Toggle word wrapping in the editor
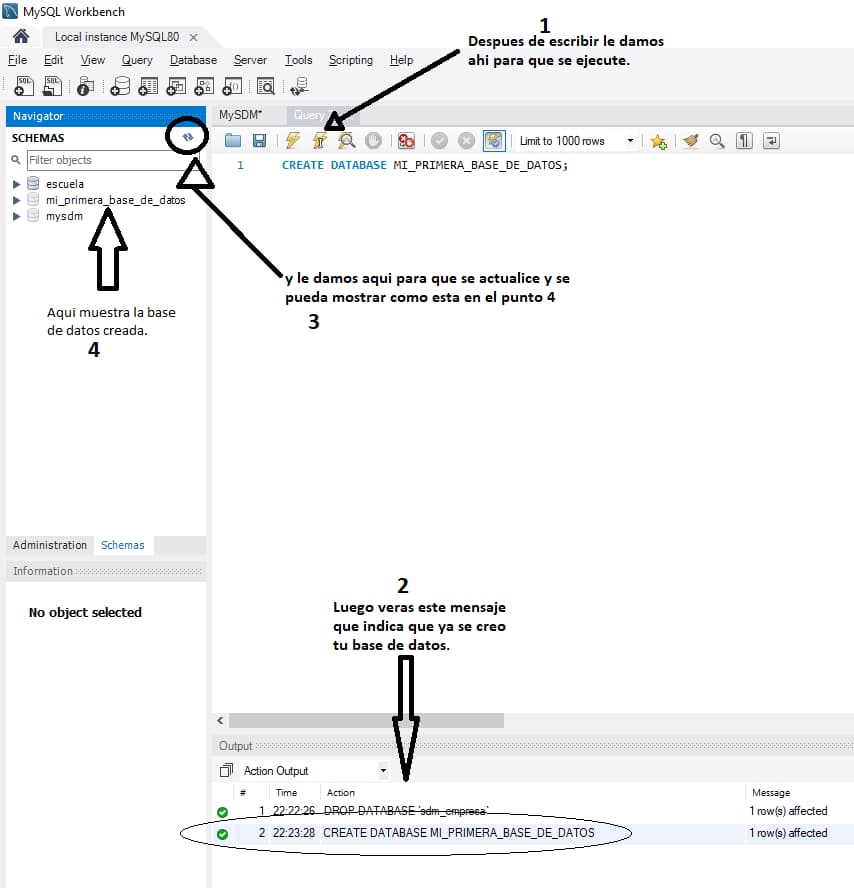 (x=771, y=140)
